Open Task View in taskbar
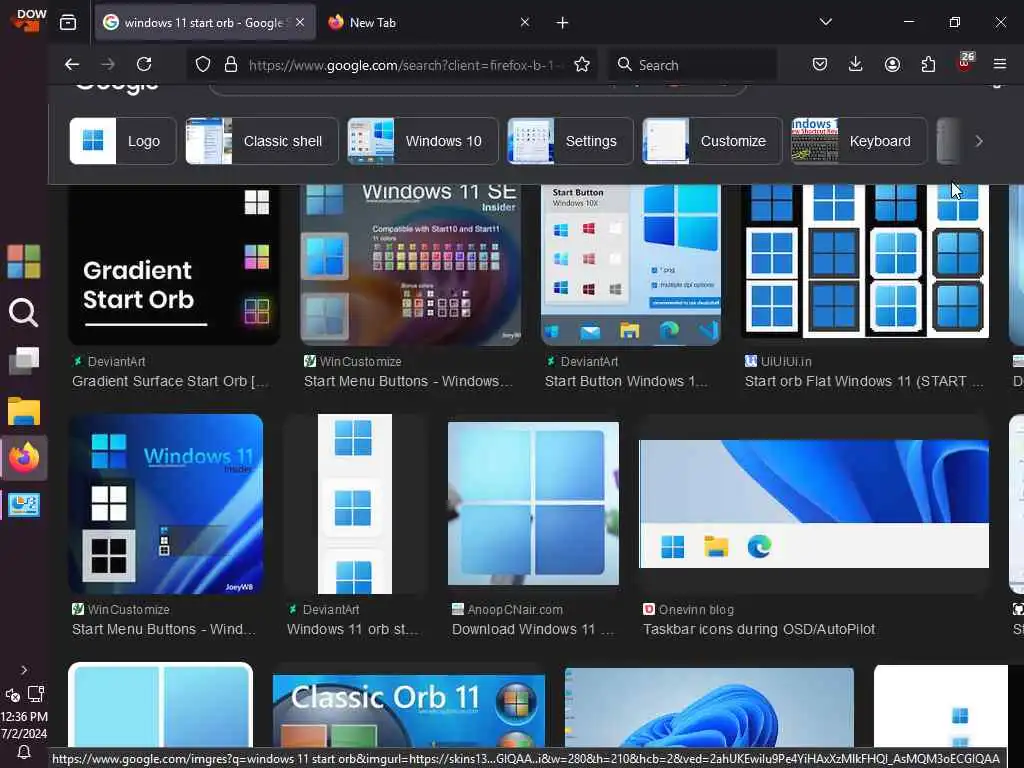The image size is (1024, 768). [x=24, y=360]
